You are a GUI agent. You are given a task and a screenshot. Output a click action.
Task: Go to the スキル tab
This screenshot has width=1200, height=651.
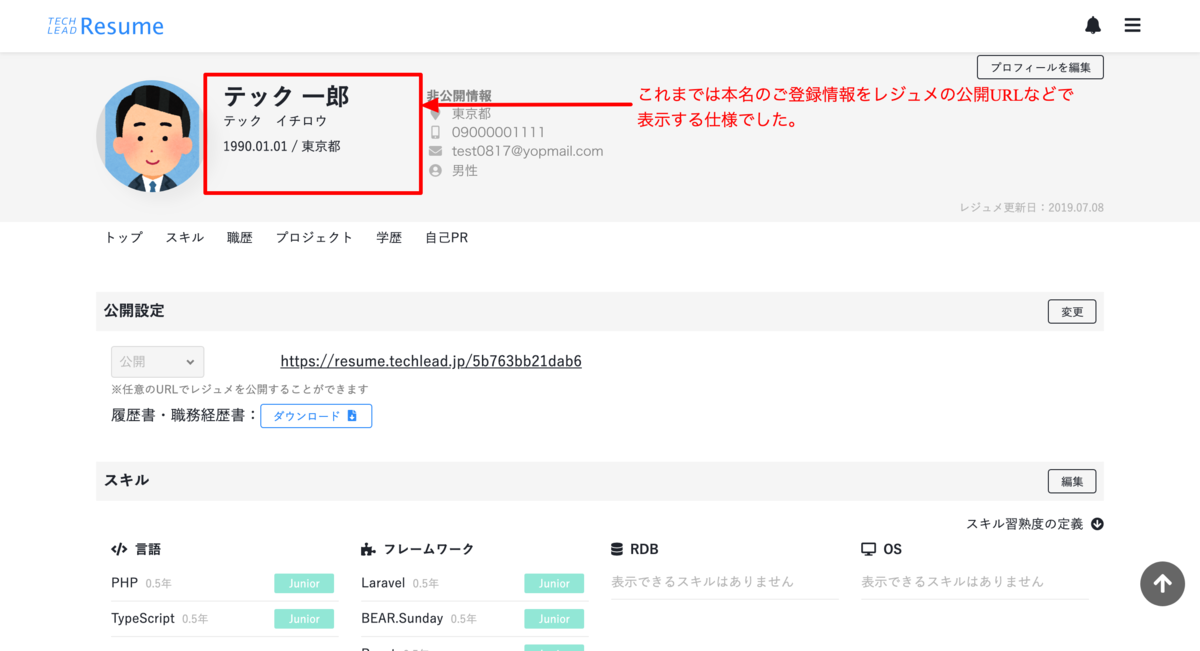coord(185,238)
